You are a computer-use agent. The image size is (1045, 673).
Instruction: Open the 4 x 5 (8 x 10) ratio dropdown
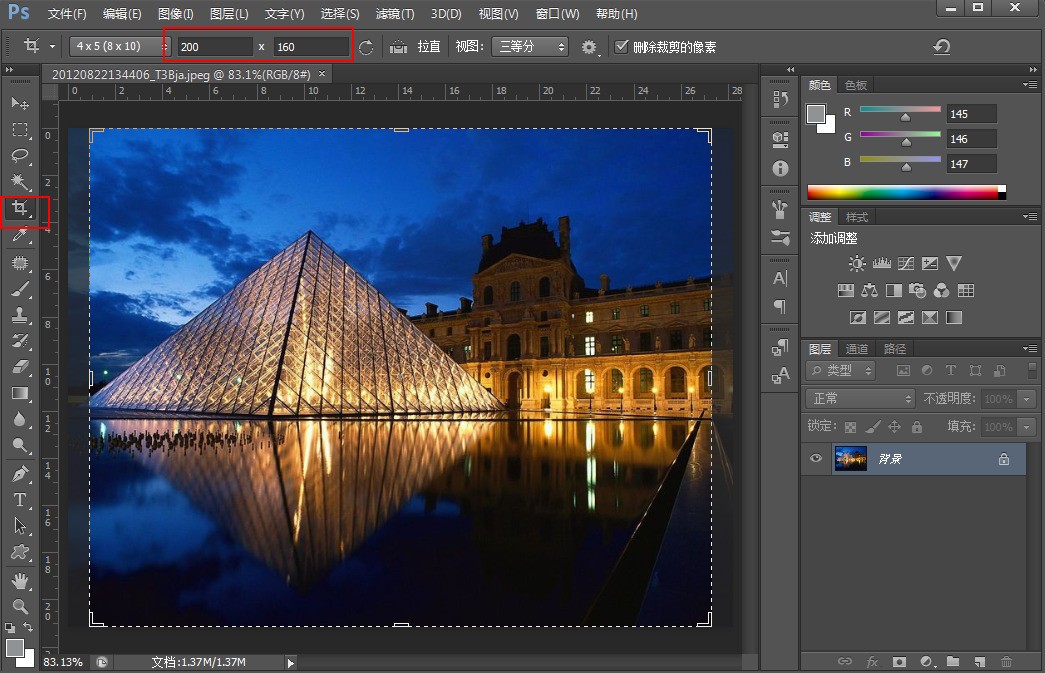pyautogui.click(x=120, y=47)
